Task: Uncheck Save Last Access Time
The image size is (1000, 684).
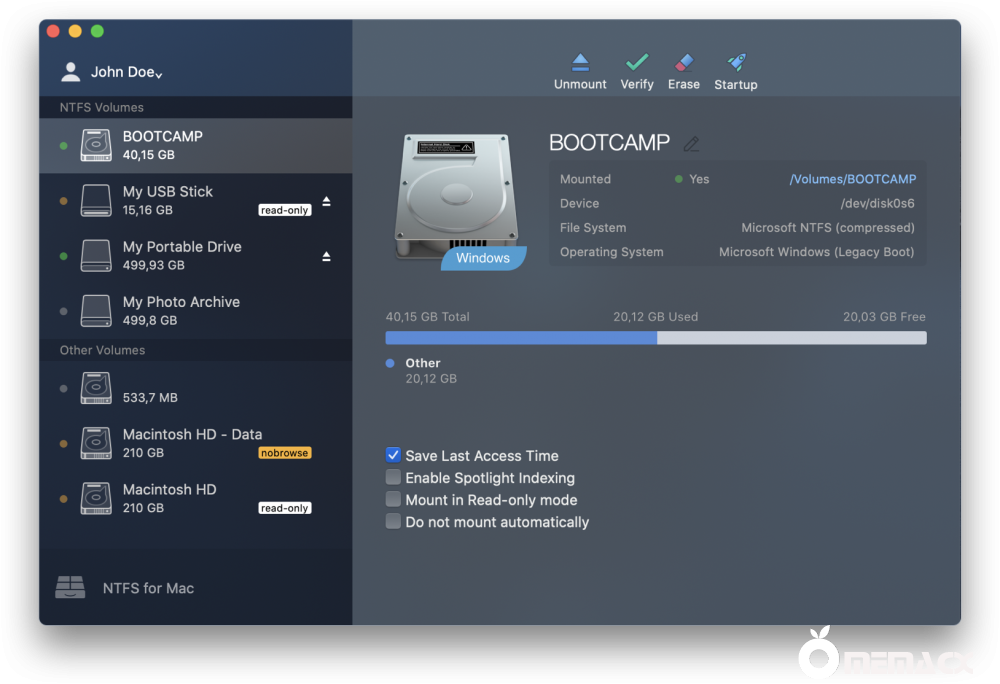Action: point(394,455)
